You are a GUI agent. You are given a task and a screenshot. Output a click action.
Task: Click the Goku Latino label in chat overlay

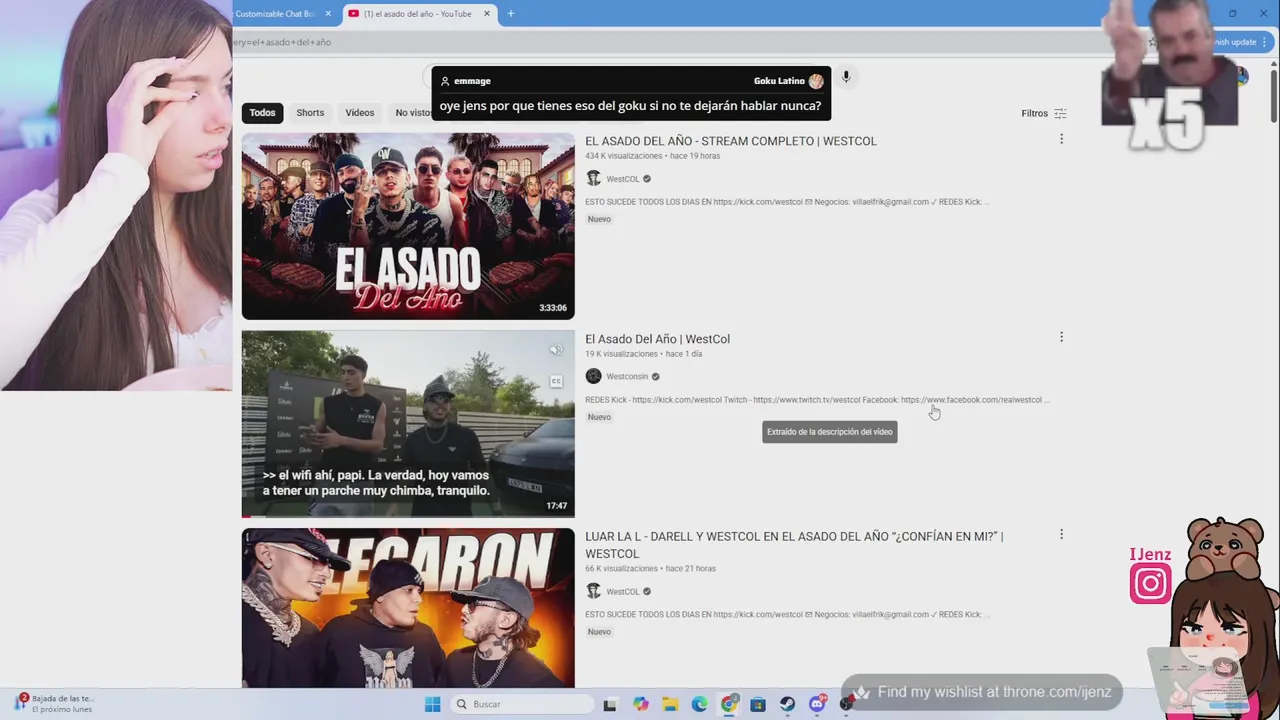(x=779, y=81)
